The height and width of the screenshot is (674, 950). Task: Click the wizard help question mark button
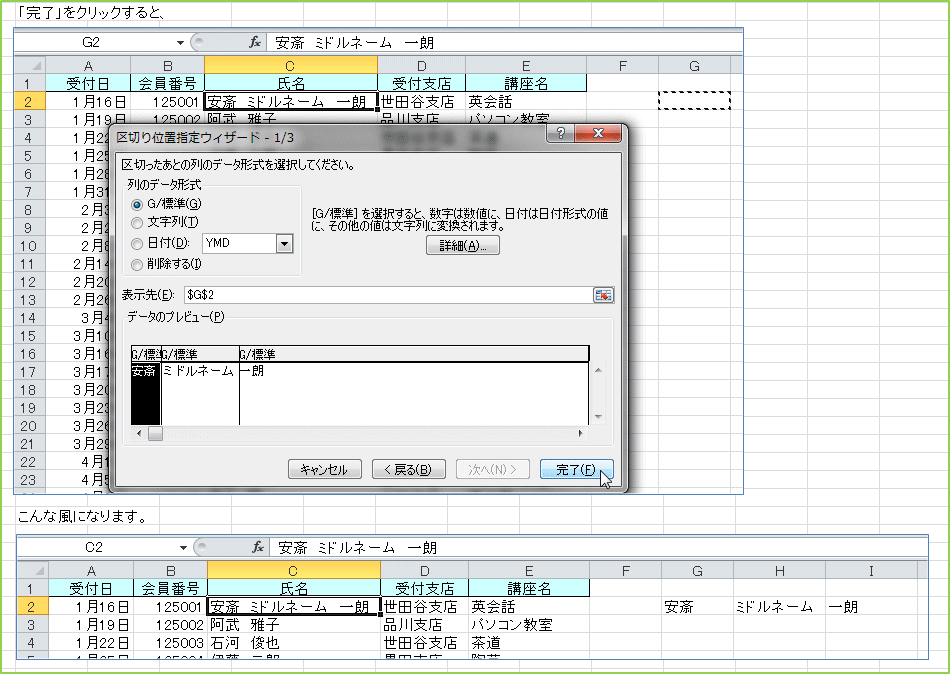(560, 133)
